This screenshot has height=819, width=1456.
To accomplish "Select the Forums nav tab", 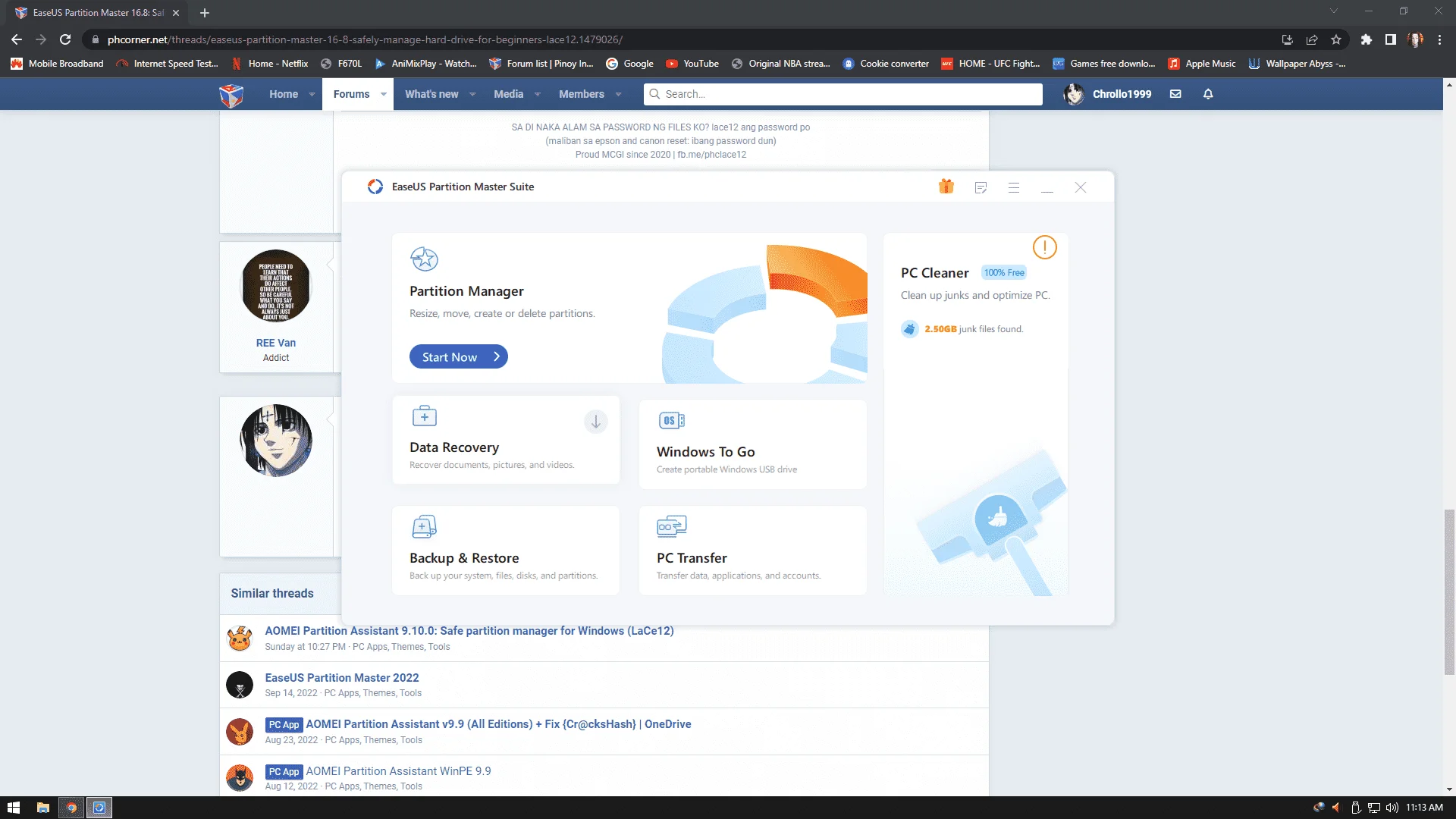I will tap(351, 94).
